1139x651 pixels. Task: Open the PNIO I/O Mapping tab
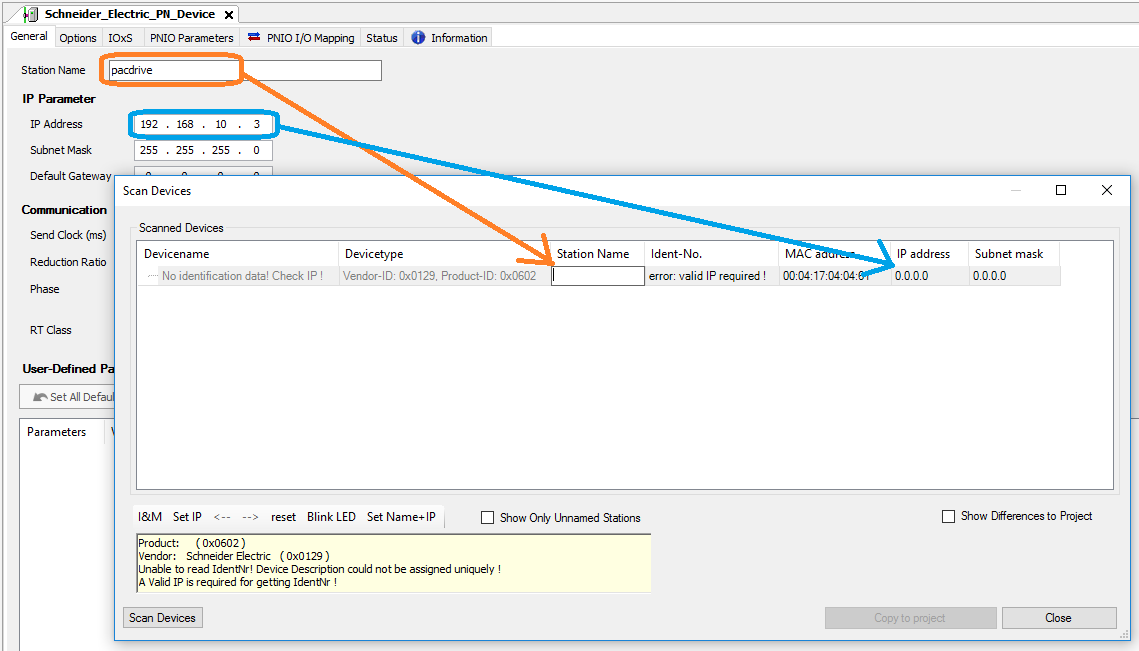pyautogui.click(x=301, y=38)
